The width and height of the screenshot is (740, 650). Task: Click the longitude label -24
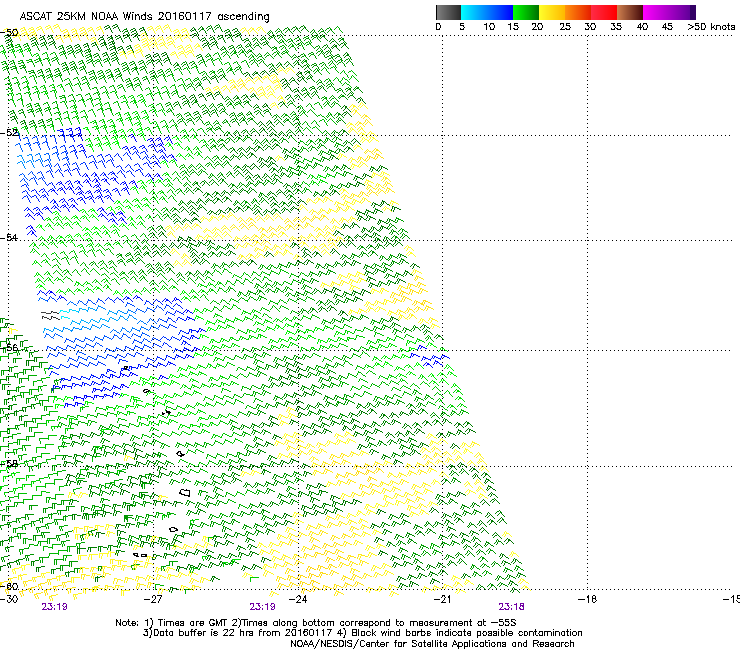tap(298, 599)
